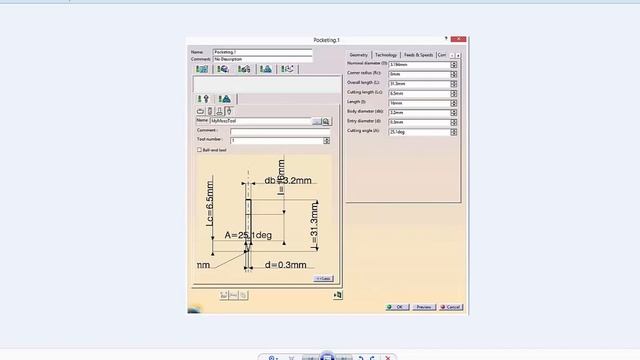Click the arrow-and-sheet icon right of the greyed icons

pos(338,295)
